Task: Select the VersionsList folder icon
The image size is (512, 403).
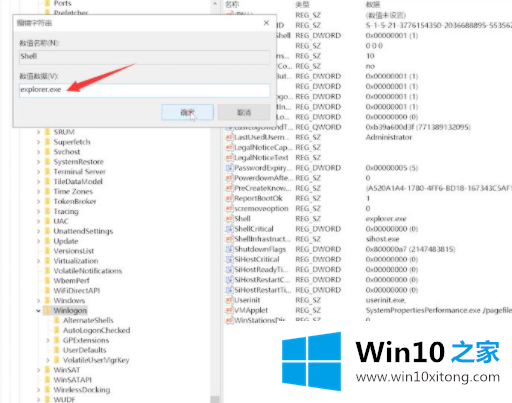Action: coord(48,251)
